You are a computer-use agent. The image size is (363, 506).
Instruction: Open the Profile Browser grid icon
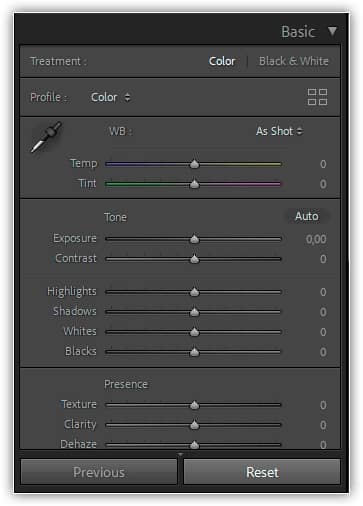click(317, 97)
